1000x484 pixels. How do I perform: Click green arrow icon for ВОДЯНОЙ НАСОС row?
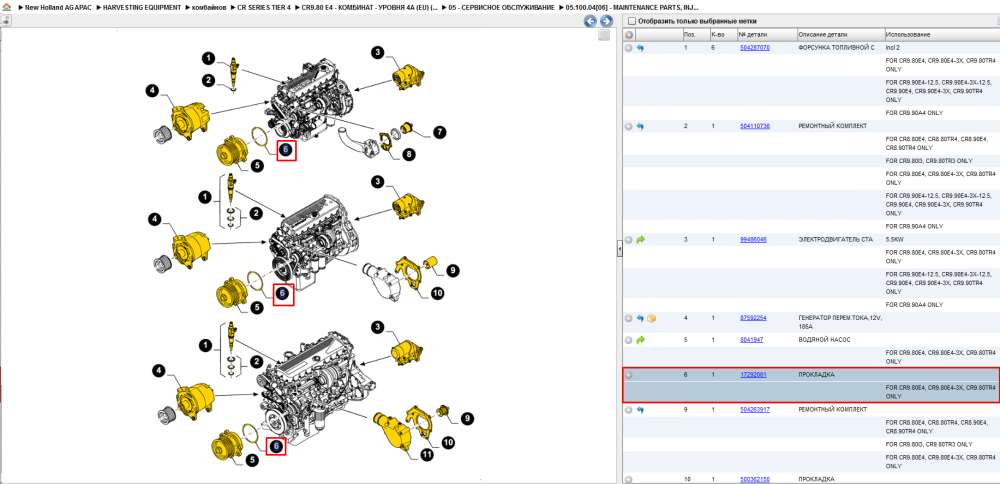tap(640, 339)
